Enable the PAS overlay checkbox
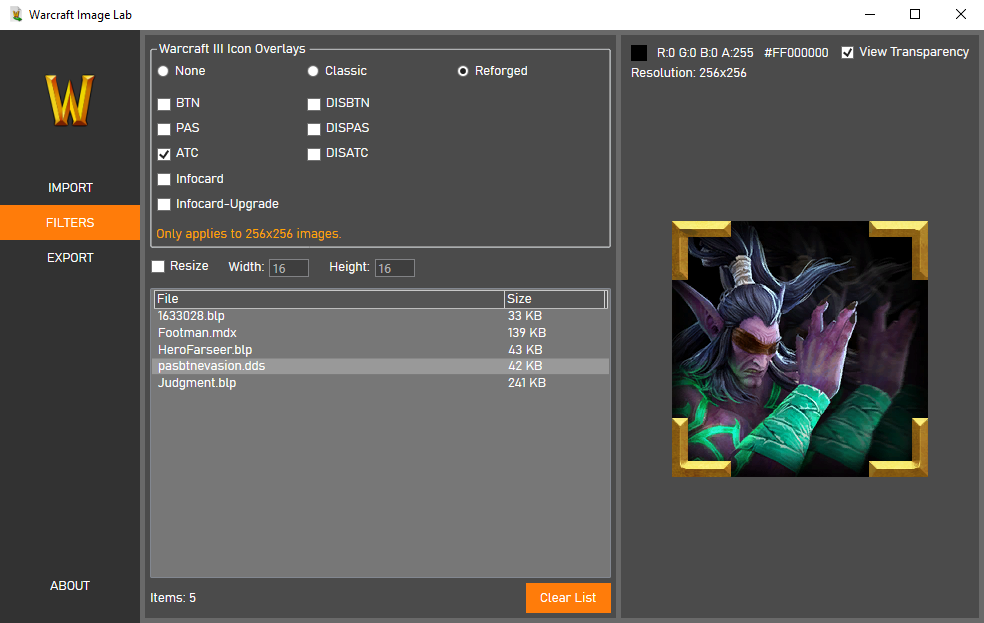This screenshot has width=984, height=623. [x=164, y=129]
